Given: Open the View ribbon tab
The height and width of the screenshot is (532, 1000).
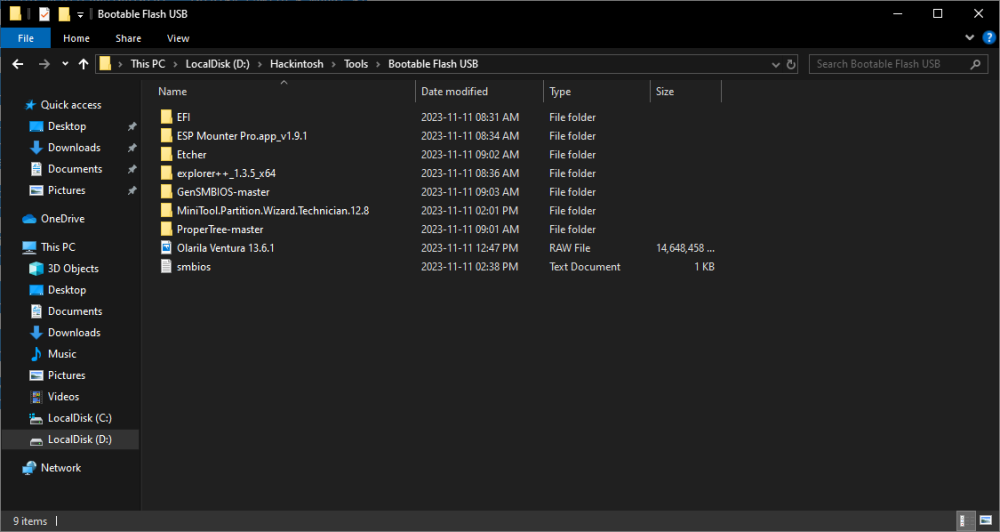Looking at the screenshot, I should (x=178, y=38).
